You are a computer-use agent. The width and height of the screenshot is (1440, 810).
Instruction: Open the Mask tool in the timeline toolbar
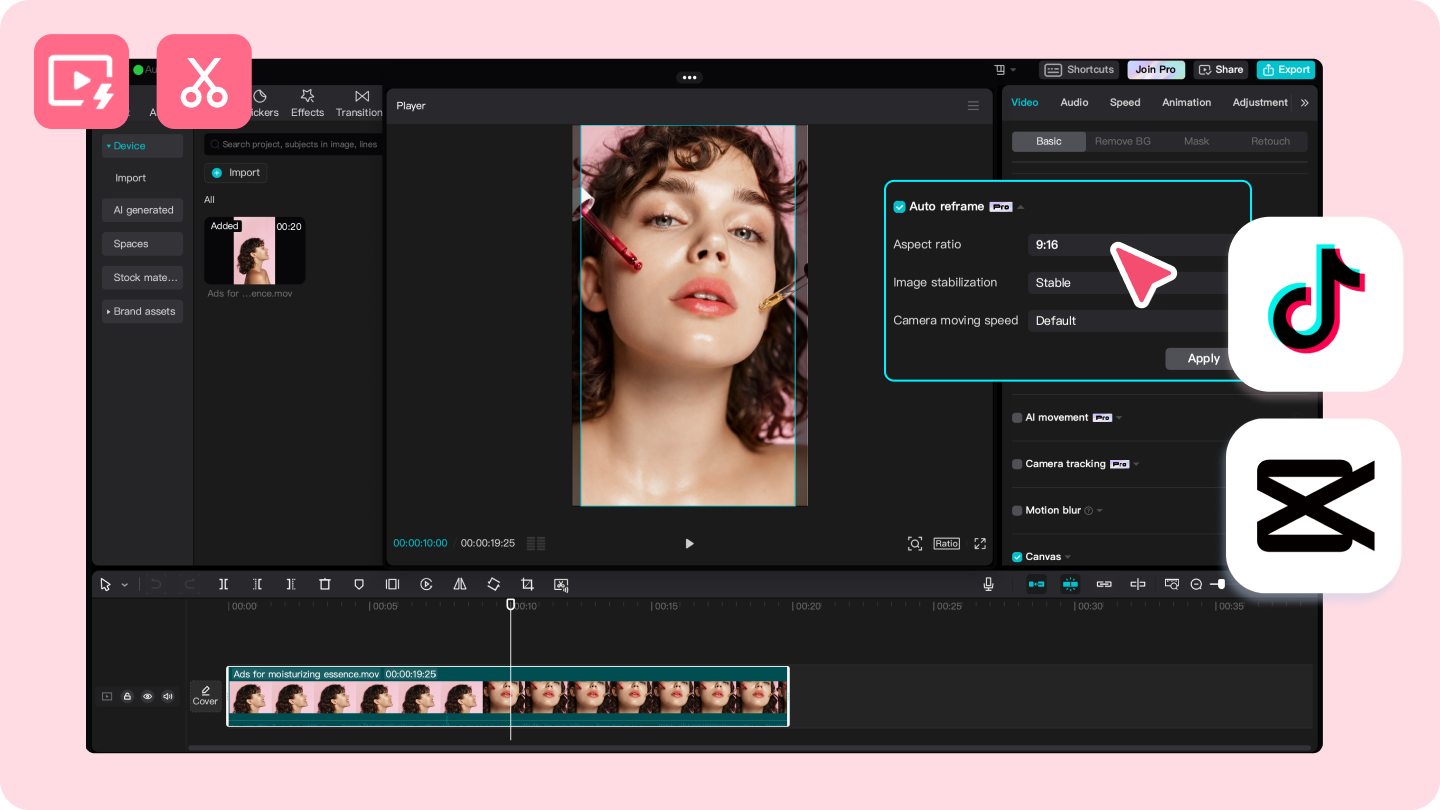(x=359, y=584)
